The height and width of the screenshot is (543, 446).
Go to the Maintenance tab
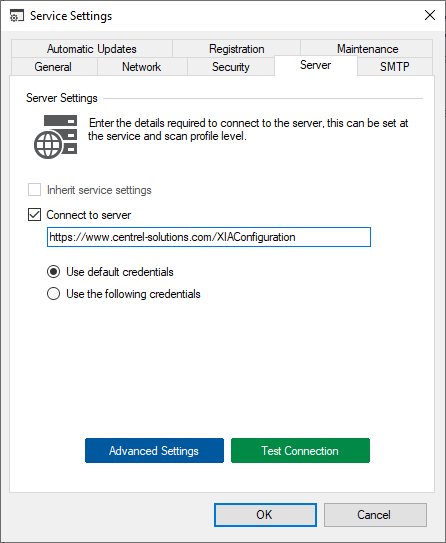[367, 48]
